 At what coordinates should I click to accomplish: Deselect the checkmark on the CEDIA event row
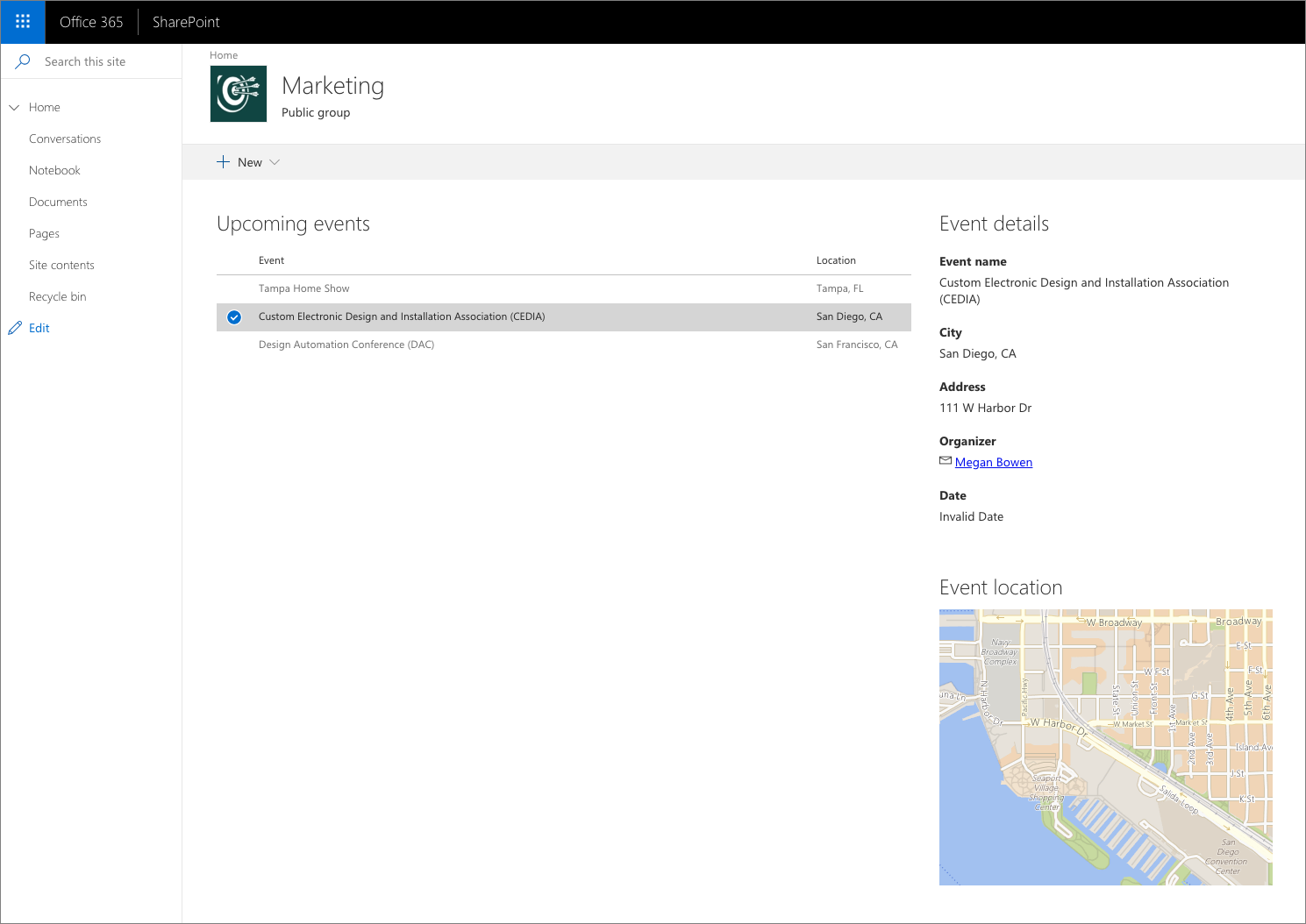pyautogui.click(x=234, y=316)
